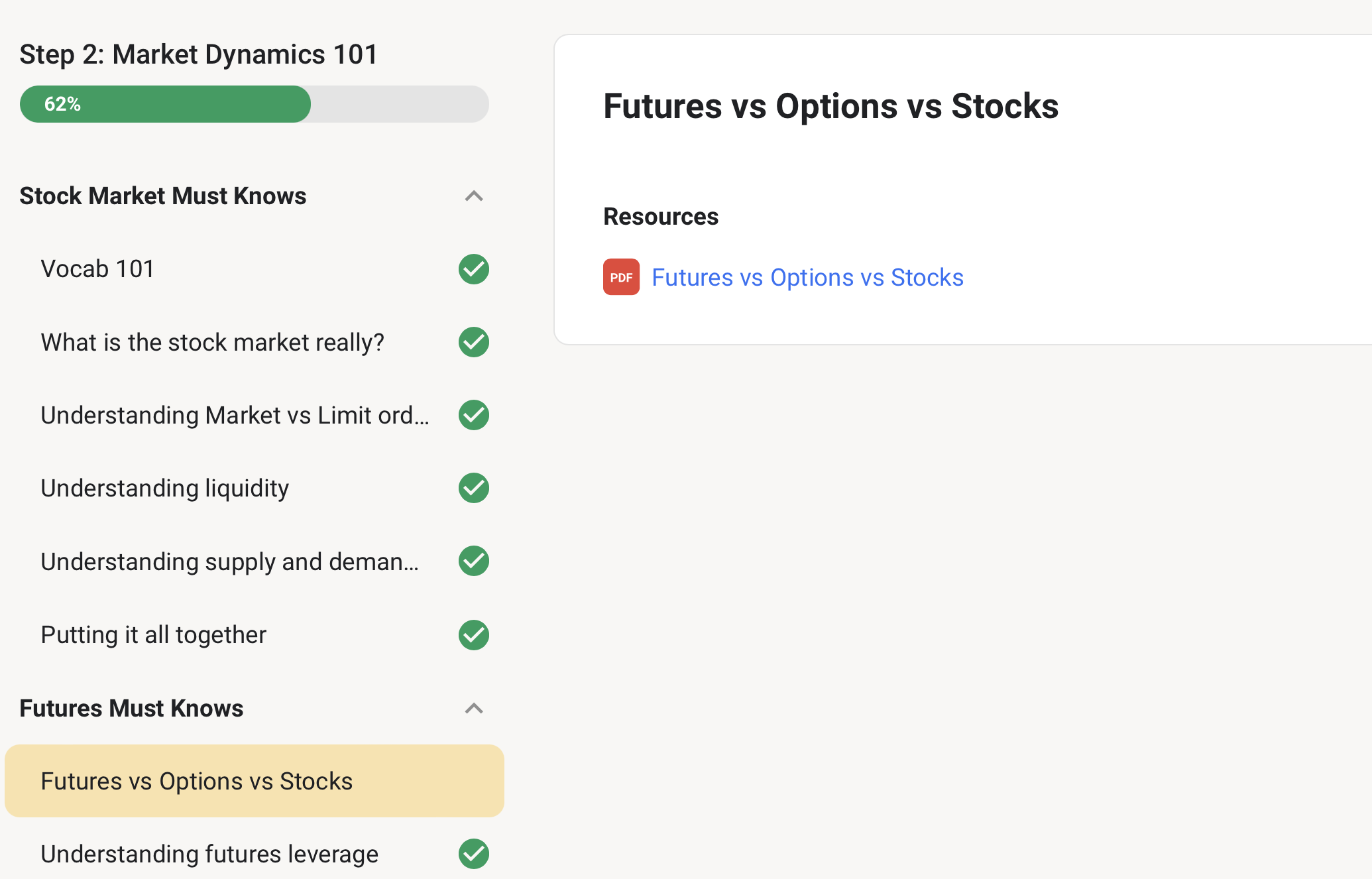Click the checkmark for Understanding Market vs Limit orders
The image size is (1372, 879).
pyautogui.click(x=473, y=415)
